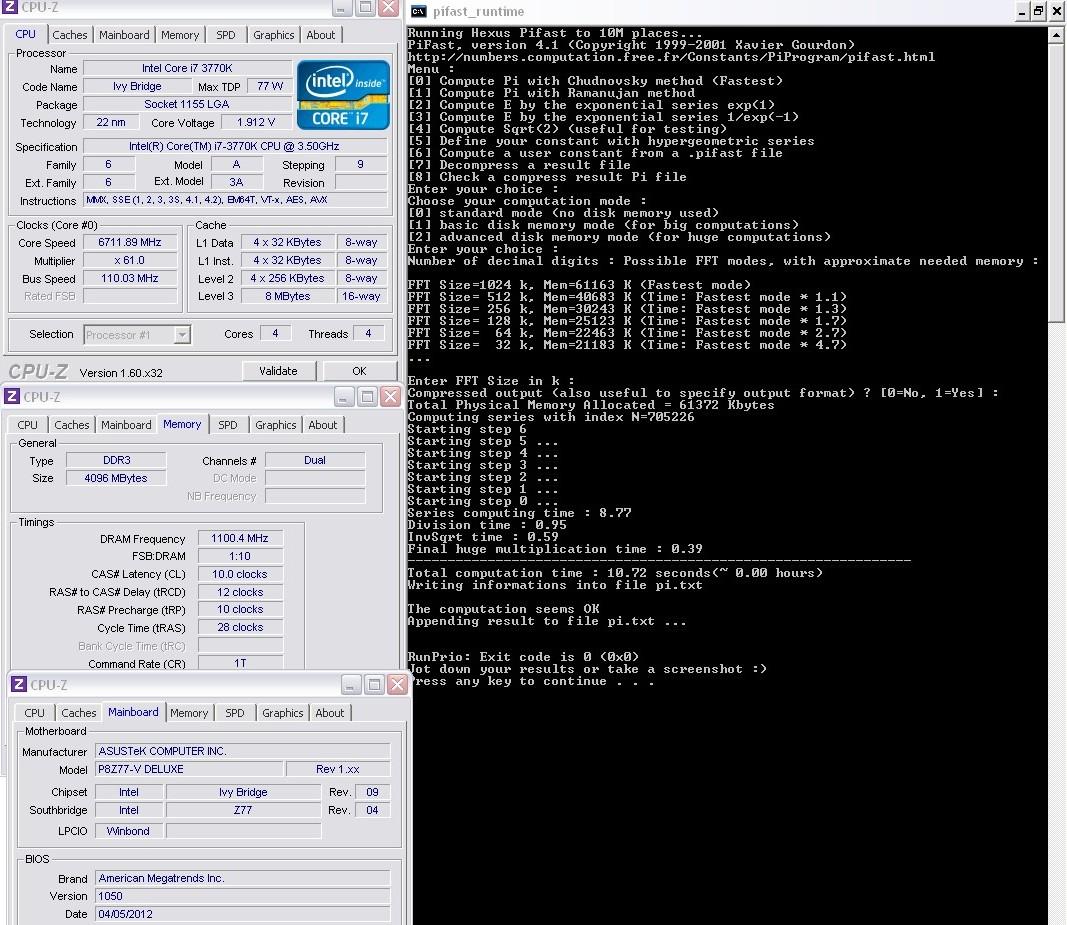This screenshot has height=925, width=1067.
Task: Click the LPCIO value Winbond
Action: click(128, 831)
